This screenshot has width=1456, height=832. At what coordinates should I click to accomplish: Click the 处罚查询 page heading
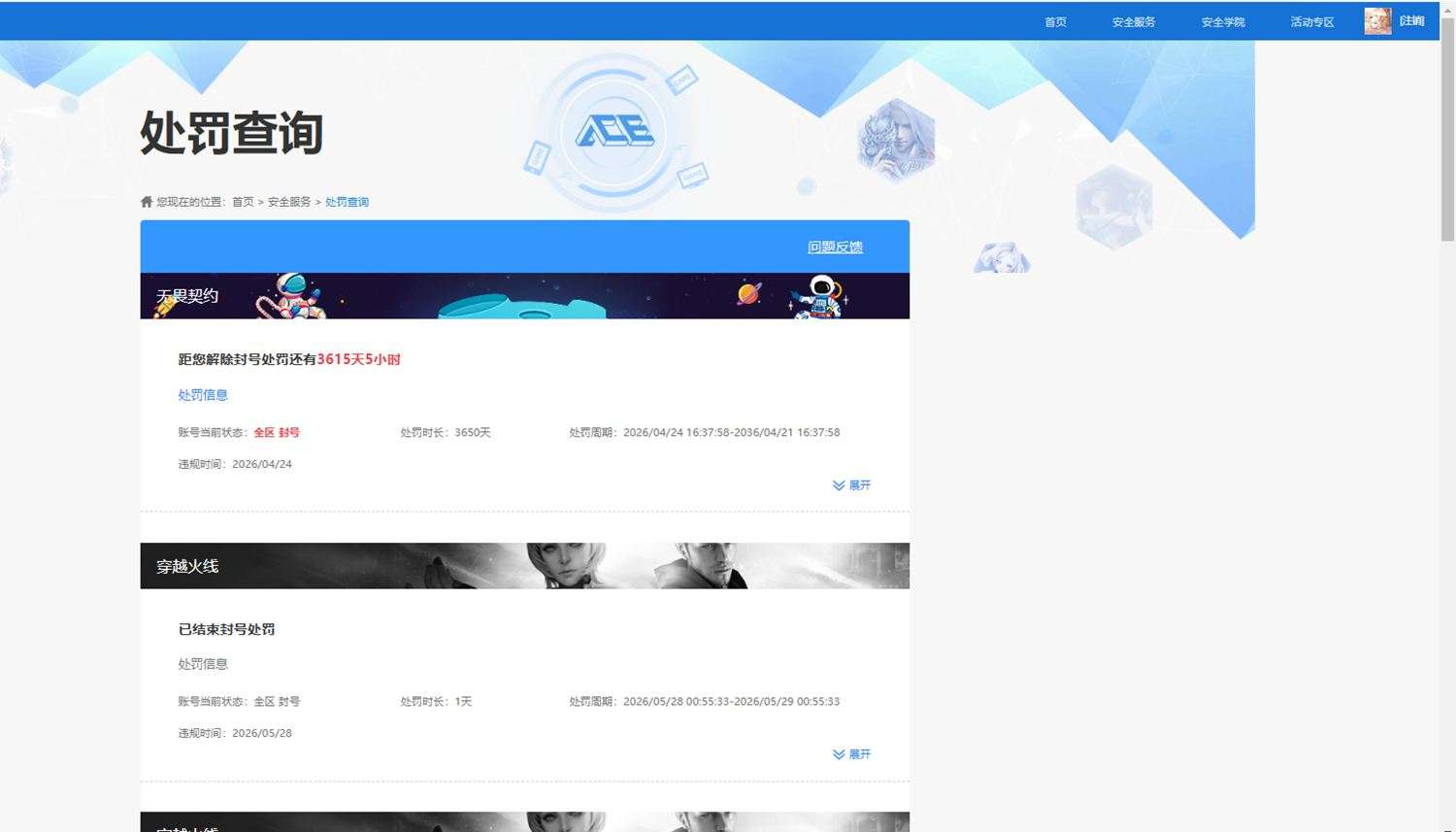[231, 133]
